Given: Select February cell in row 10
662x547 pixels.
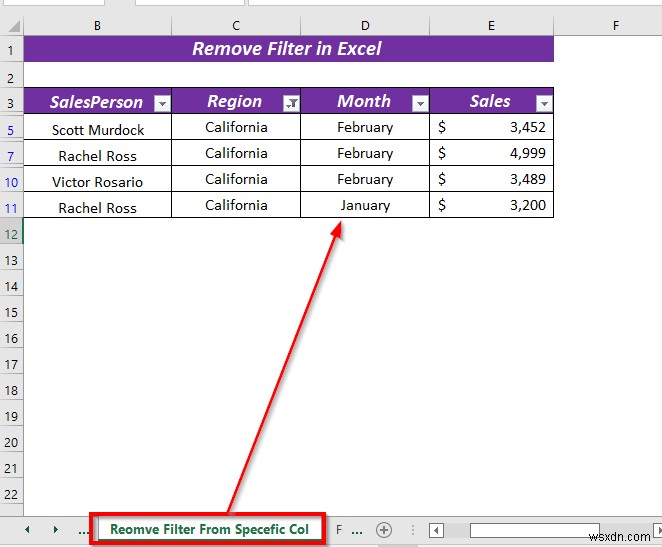Looking at the screenshot, I should tap(365, 179).
